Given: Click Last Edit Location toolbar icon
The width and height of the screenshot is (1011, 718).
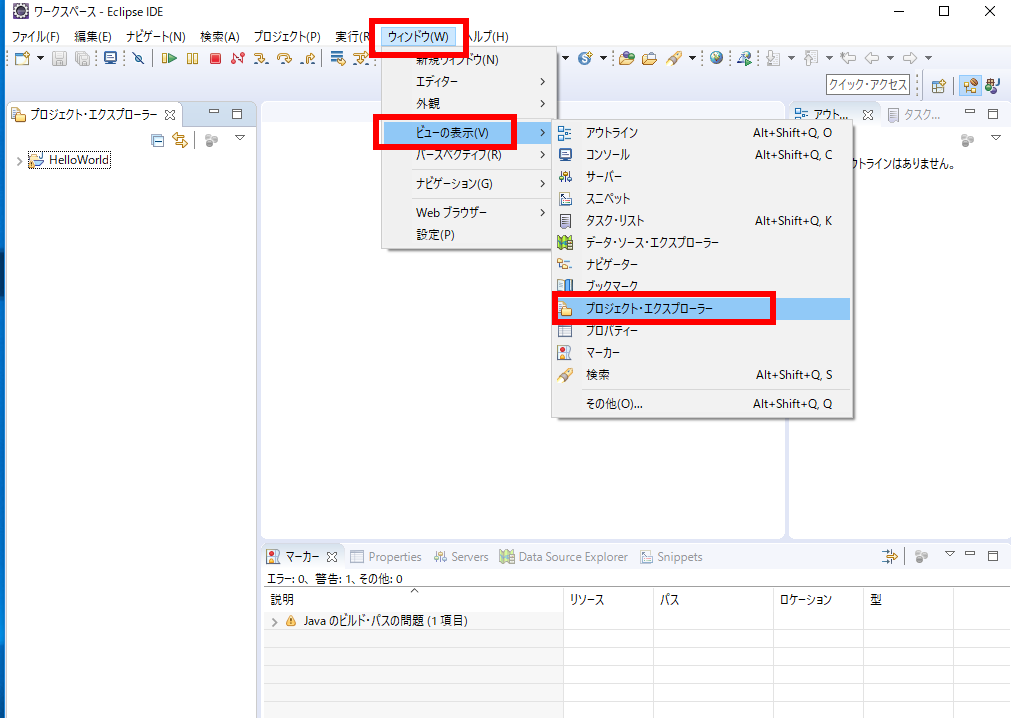Looking at the screenshot, I should pos(849,59).
